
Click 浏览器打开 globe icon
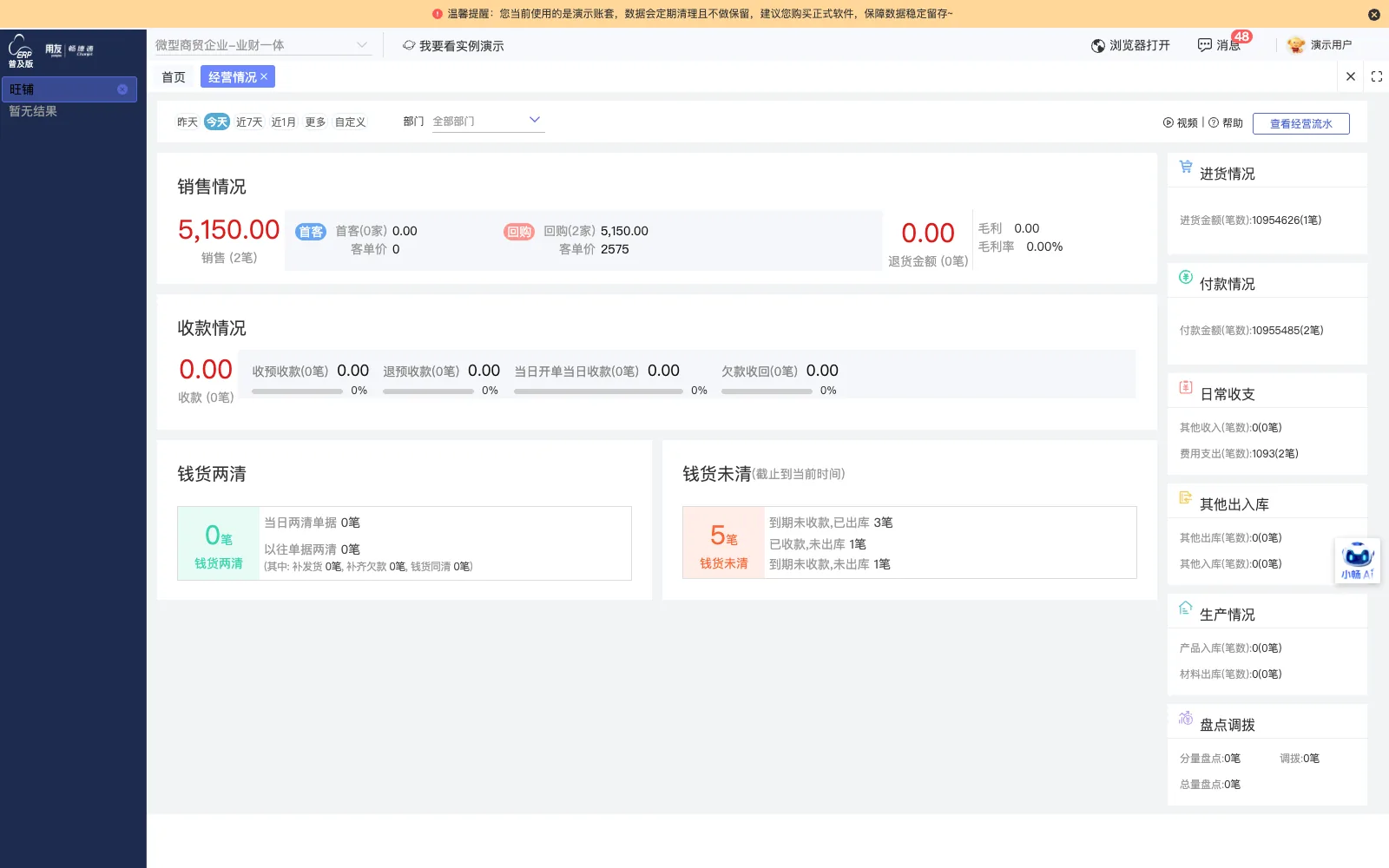1097,46
